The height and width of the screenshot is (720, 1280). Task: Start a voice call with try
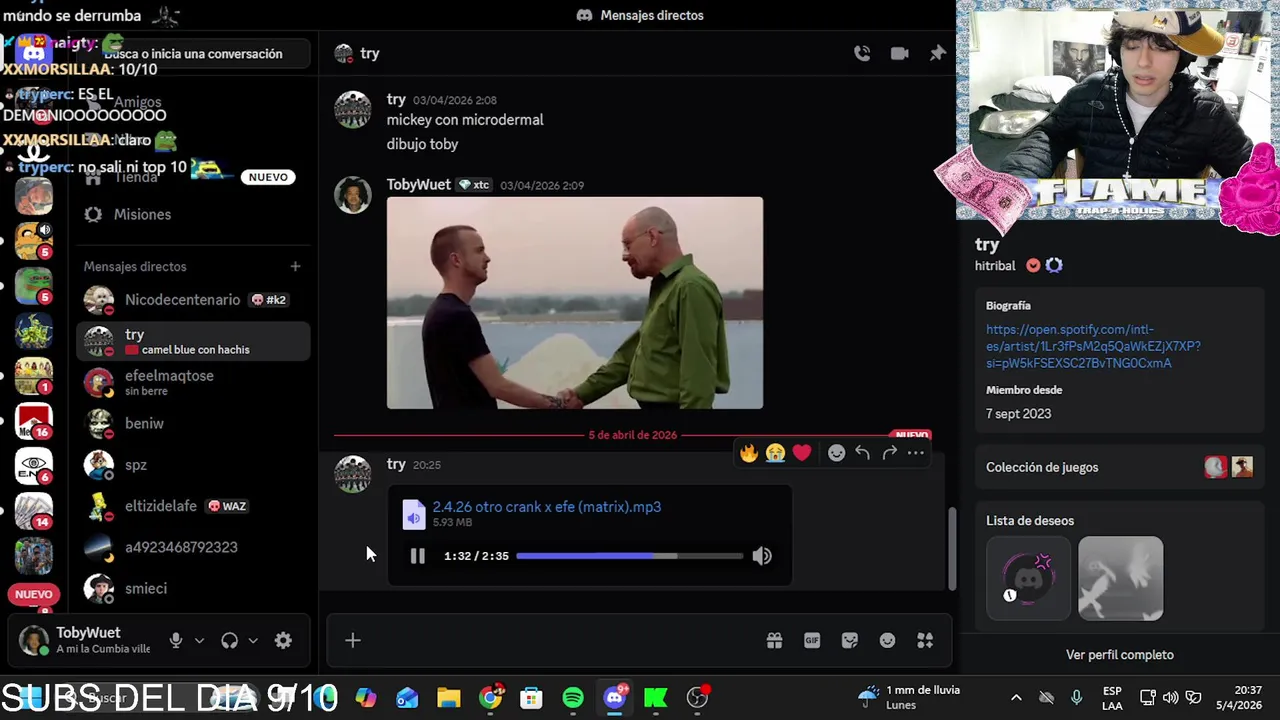tap(862, 54)
